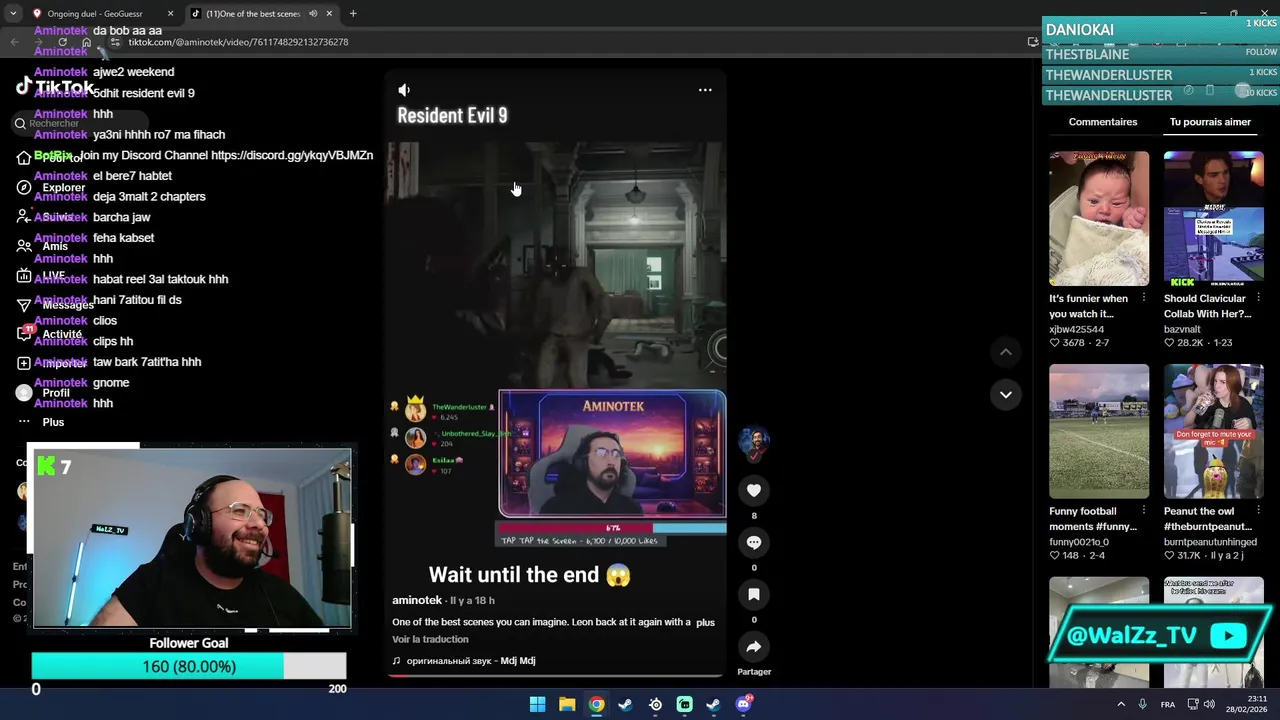
Task: Open 'Should Clavicular Collab With Her' thumbnail
Action: point(1213,218)
